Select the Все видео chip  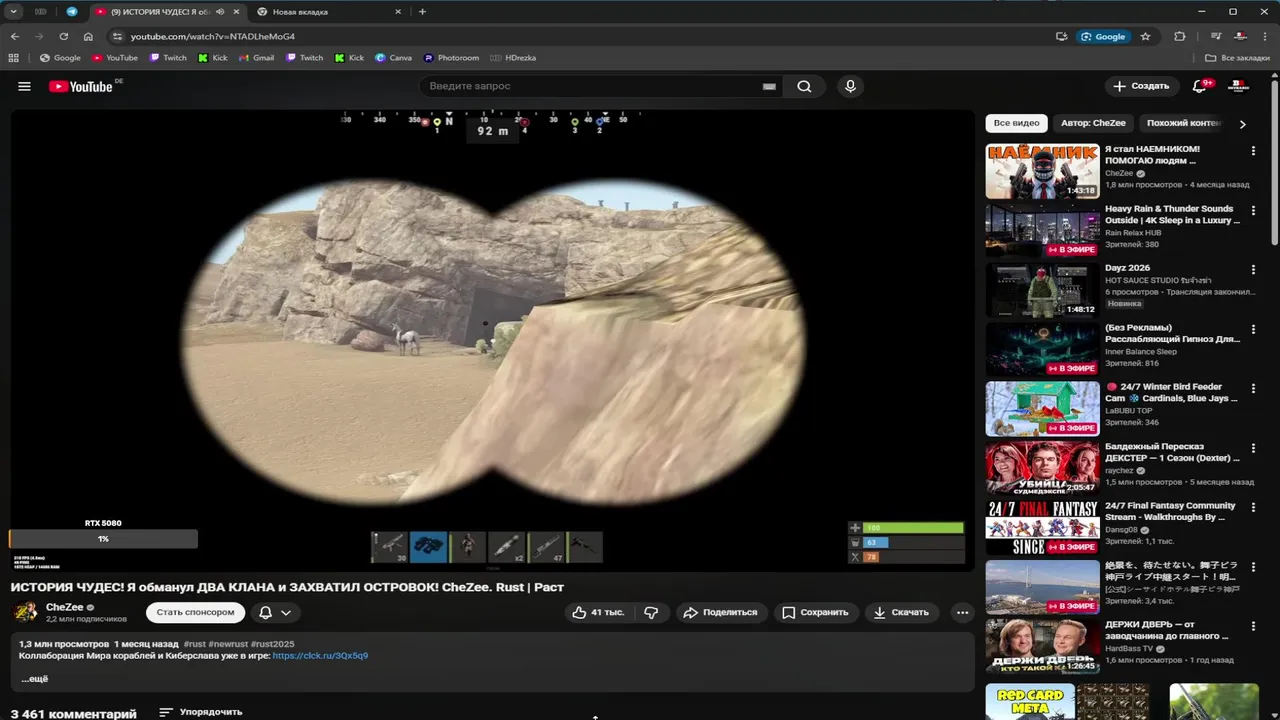(x=1016, y=123)
